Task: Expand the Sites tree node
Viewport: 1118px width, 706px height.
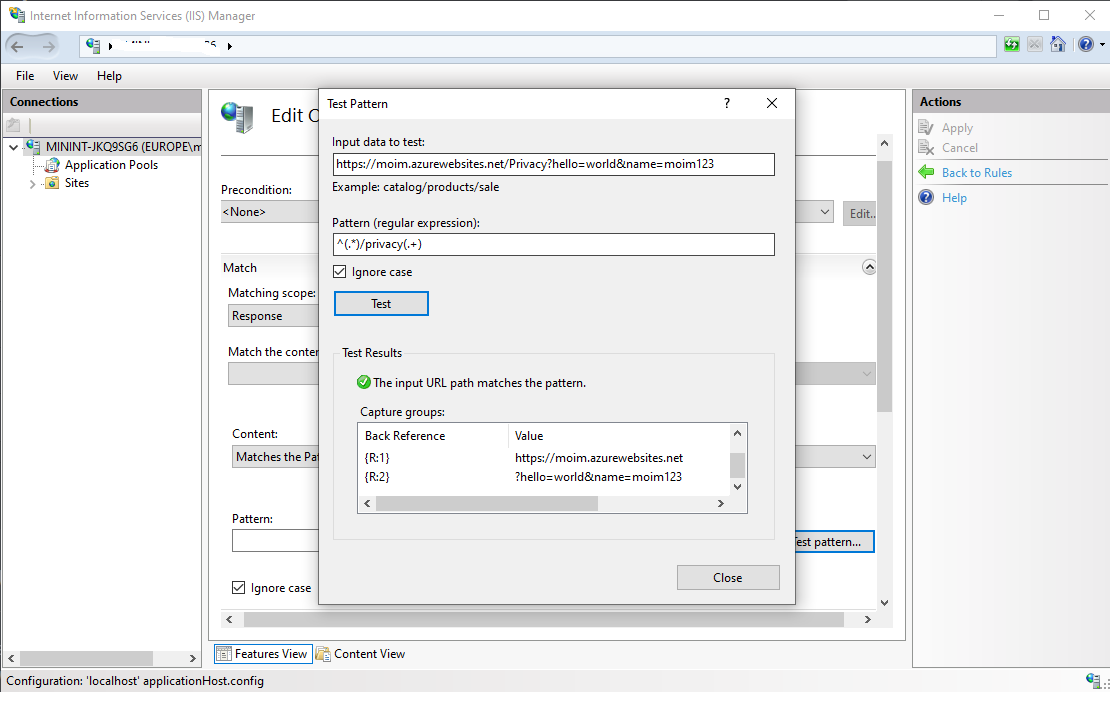Action: point(32,184)
